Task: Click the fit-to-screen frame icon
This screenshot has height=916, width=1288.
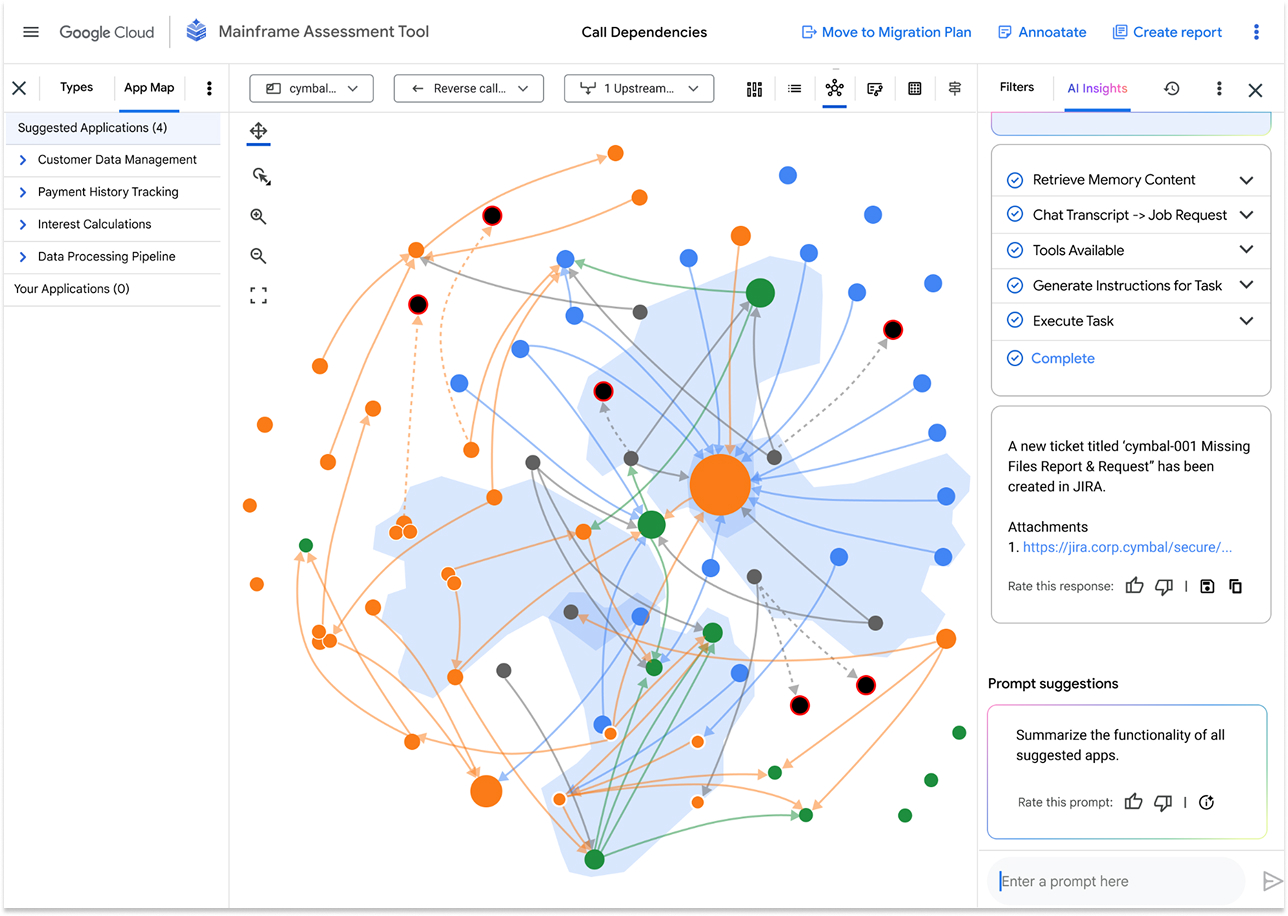Action: click(258, 296)
